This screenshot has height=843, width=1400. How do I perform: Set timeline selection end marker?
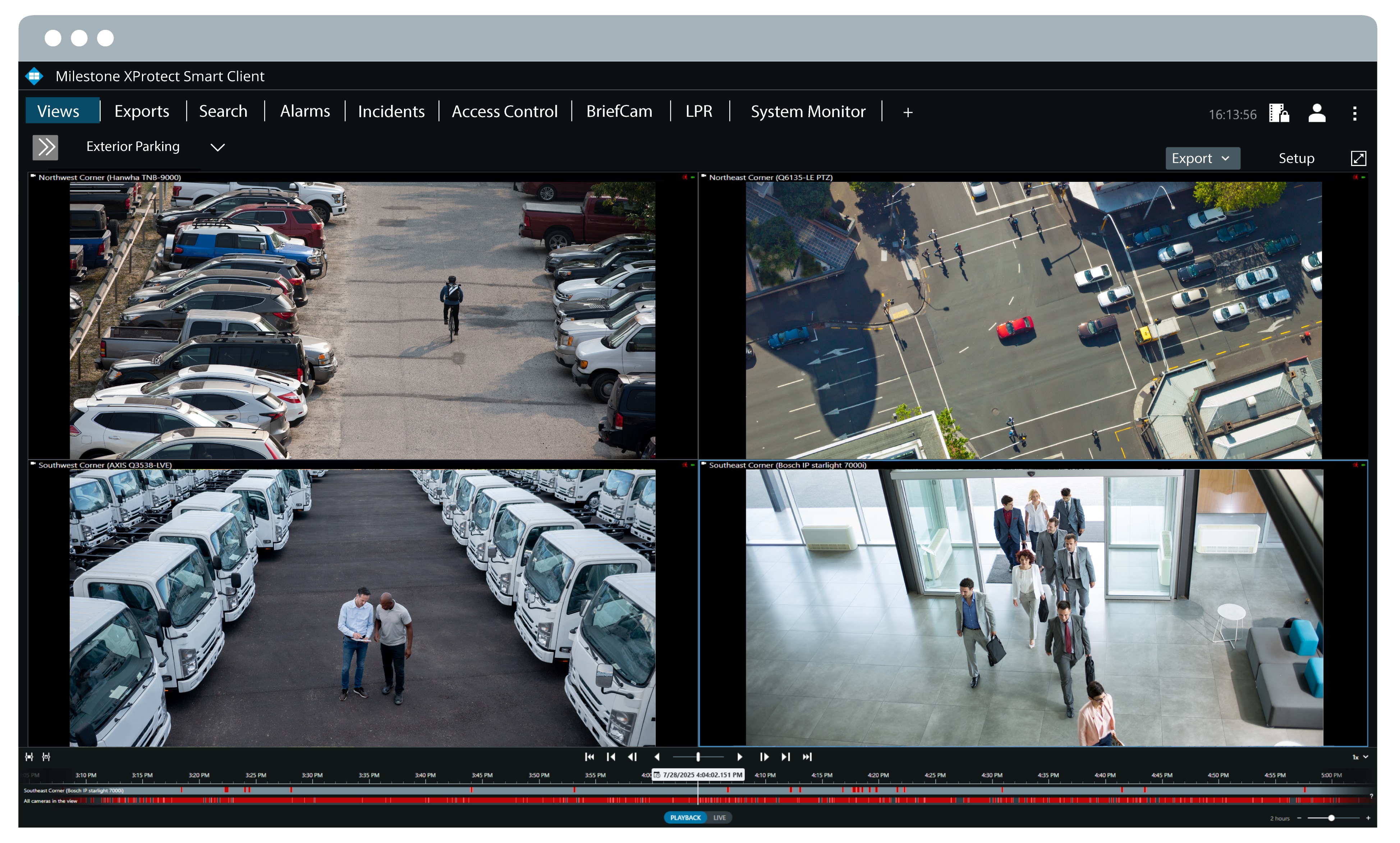point(47,757)
